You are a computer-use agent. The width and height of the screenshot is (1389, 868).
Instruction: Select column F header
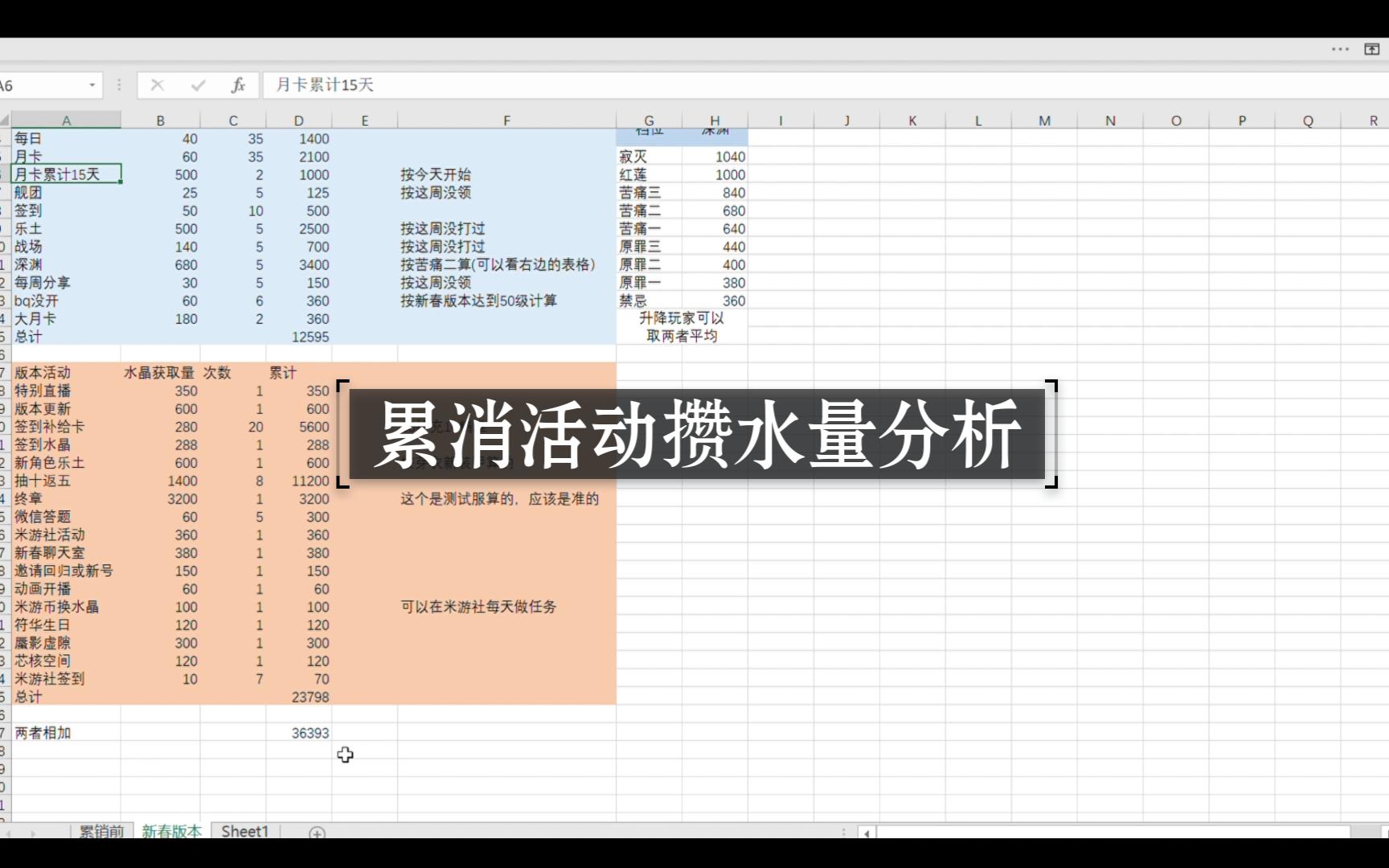coord(506,121)
